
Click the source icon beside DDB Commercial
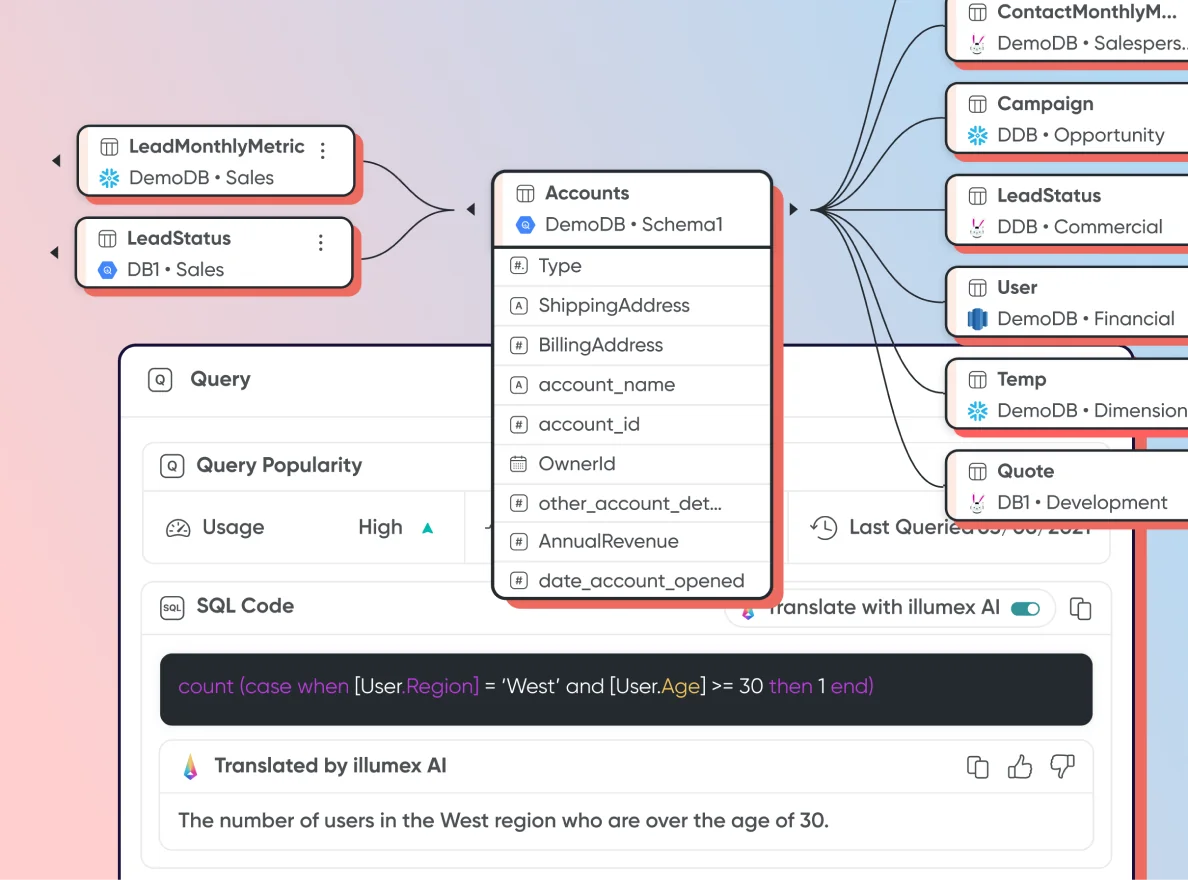[977, 227]
